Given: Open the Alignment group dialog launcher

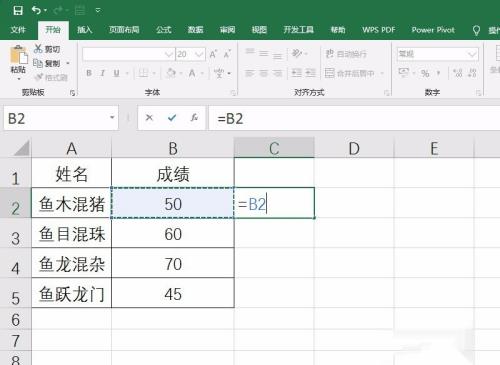Looking at the screenshot, I should (x=387, y=93).
